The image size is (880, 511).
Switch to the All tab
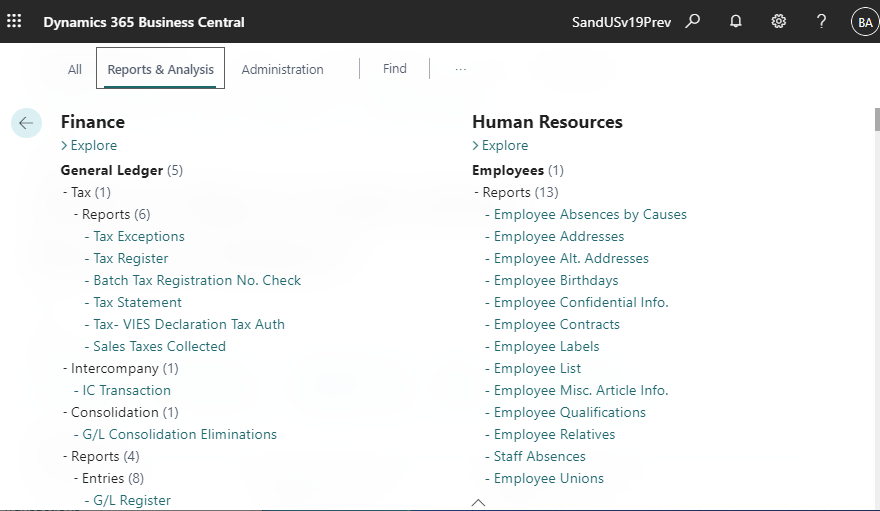tap(75, 70)
